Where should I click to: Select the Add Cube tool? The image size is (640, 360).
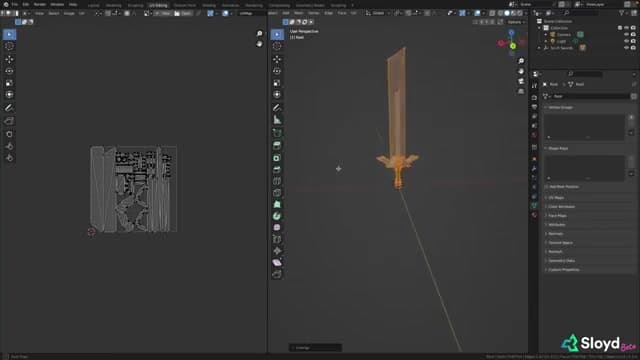pos(277,133)
